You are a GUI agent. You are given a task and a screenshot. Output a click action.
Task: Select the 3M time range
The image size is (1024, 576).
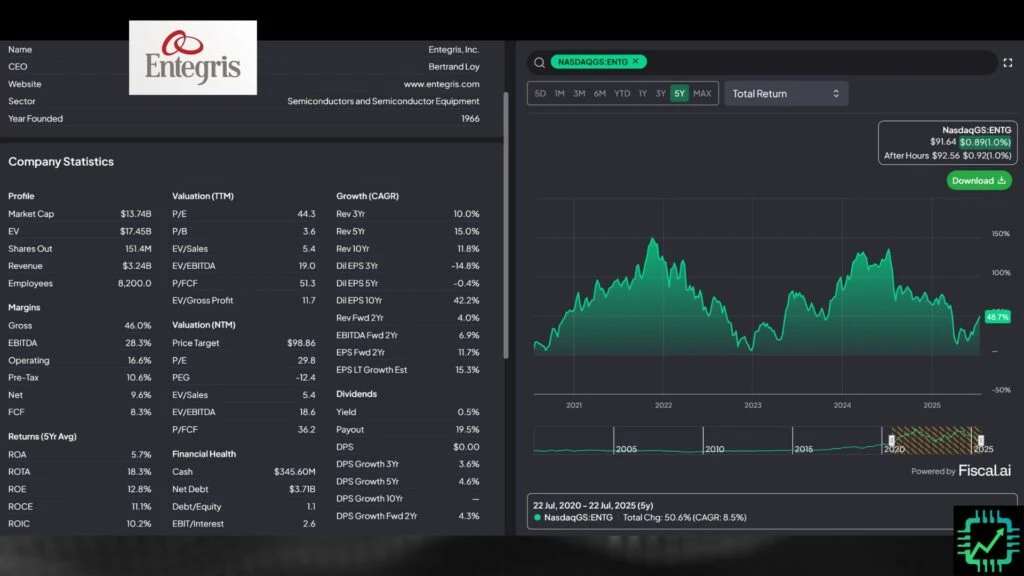click(579, 93)
